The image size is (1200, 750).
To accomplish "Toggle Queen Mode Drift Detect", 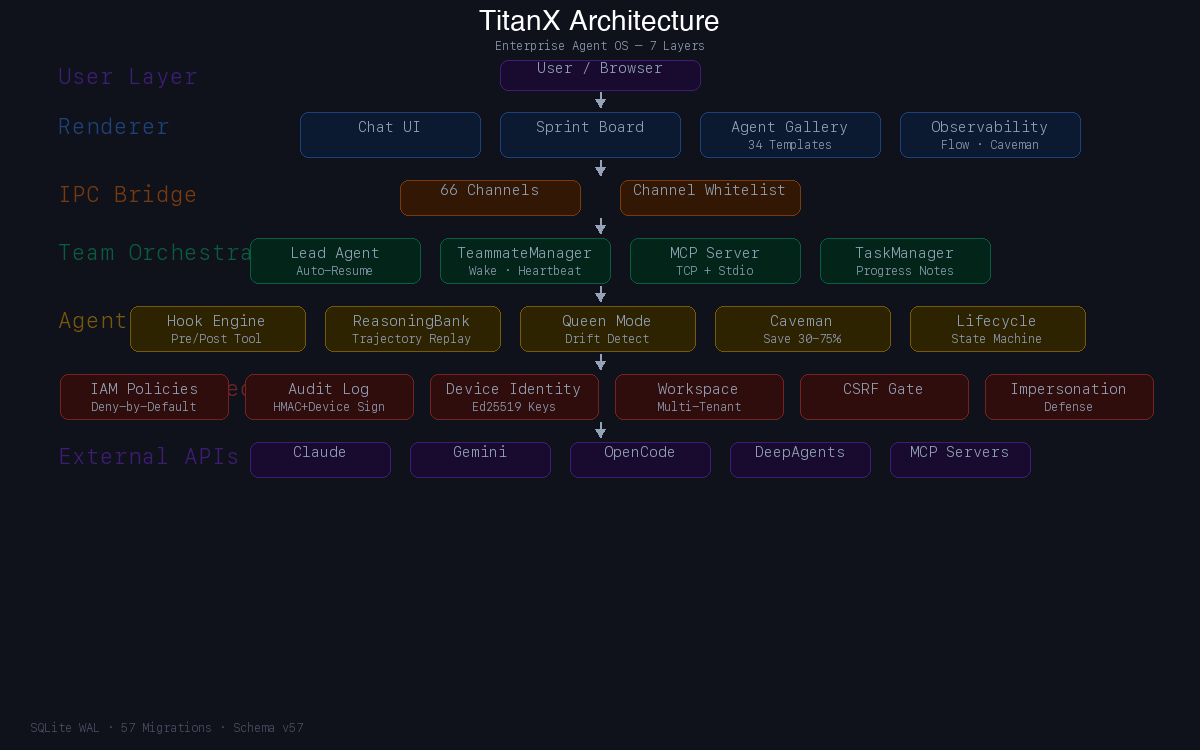I will [607, 328].
